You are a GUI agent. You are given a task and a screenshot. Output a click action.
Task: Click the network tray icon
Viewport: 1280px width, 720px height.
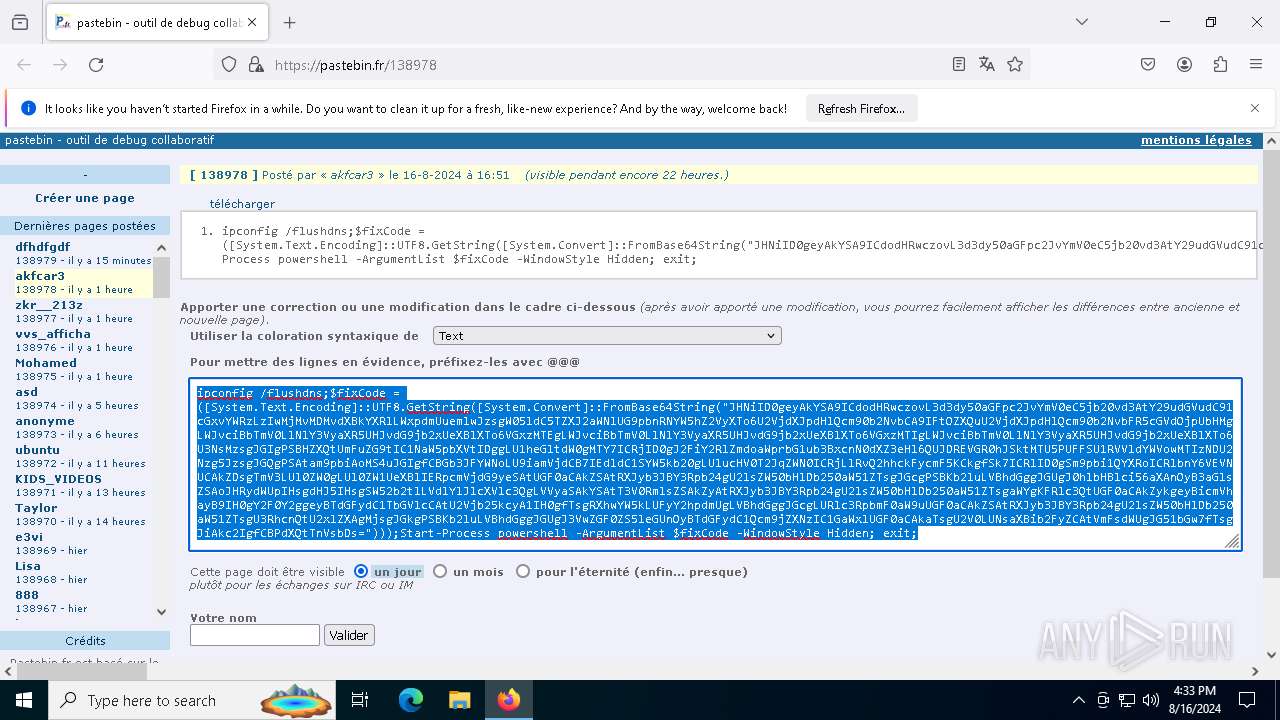(1127, 700)
